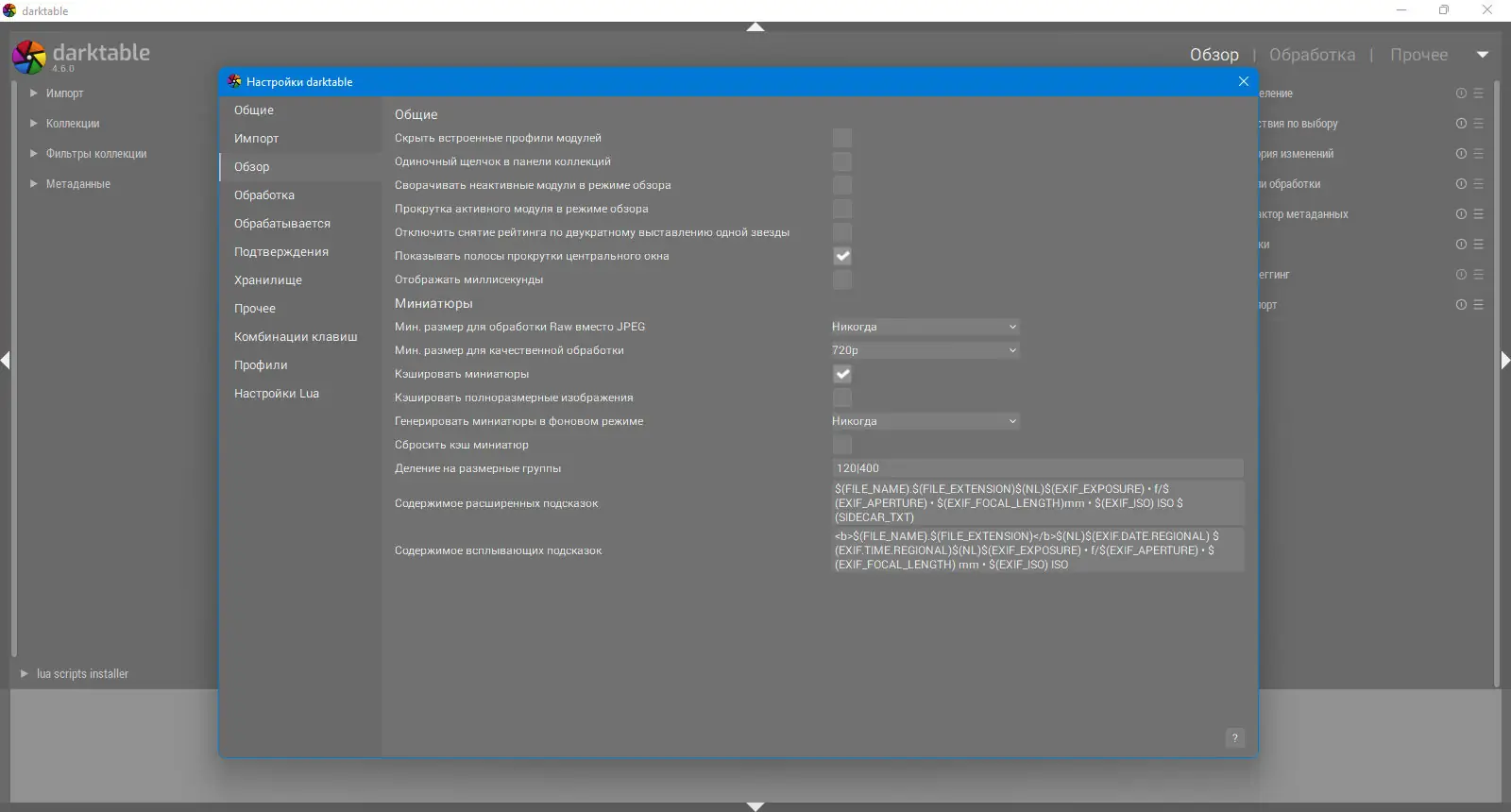1511x812 pixels.
Task: Open Обработка category in settings sidebar
Action: [x=300, y=195]
